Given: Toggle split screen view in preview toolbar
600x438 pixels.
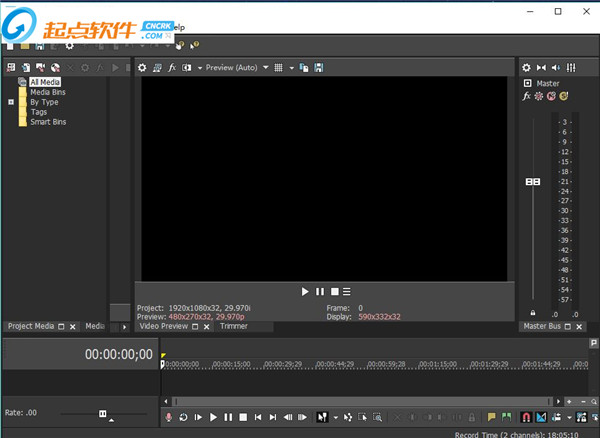Looking at the screenshot, I should [x=187, y=68].
